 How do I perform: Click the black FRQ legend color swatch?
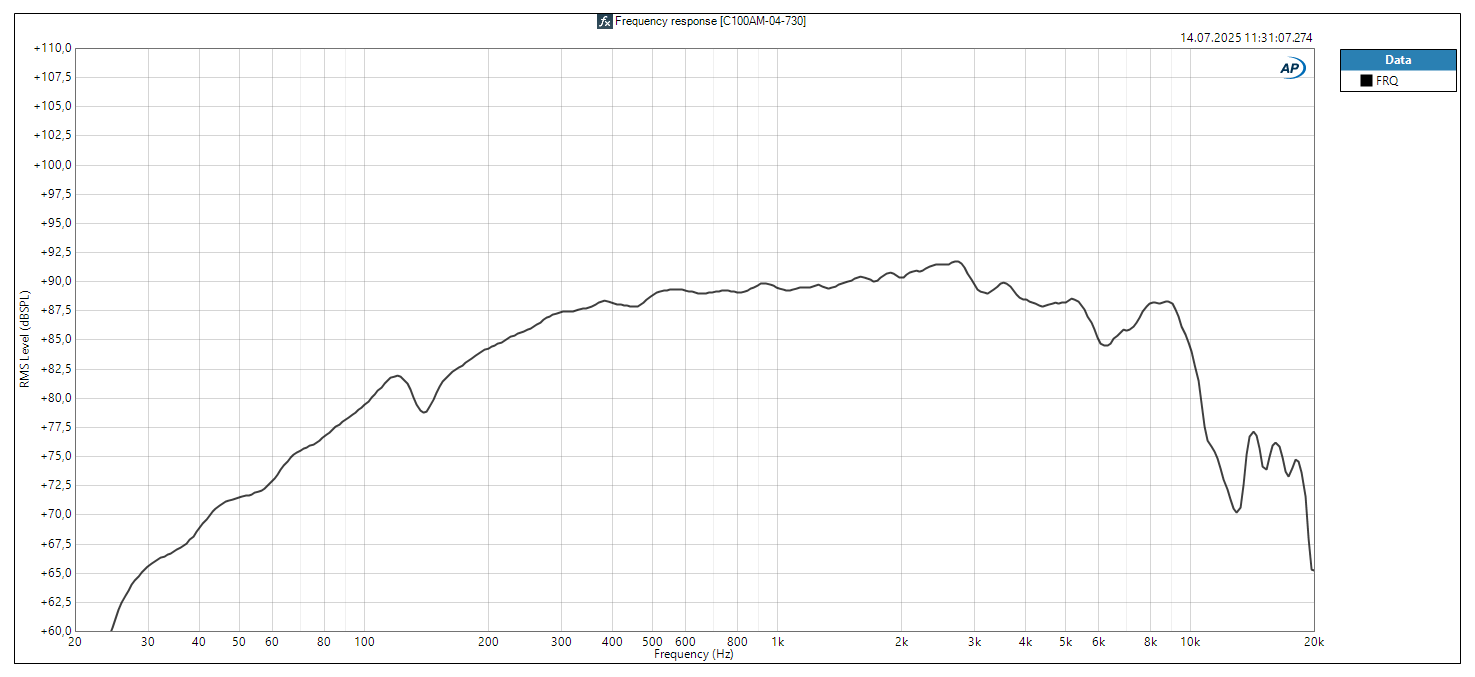pos(1366,81)
